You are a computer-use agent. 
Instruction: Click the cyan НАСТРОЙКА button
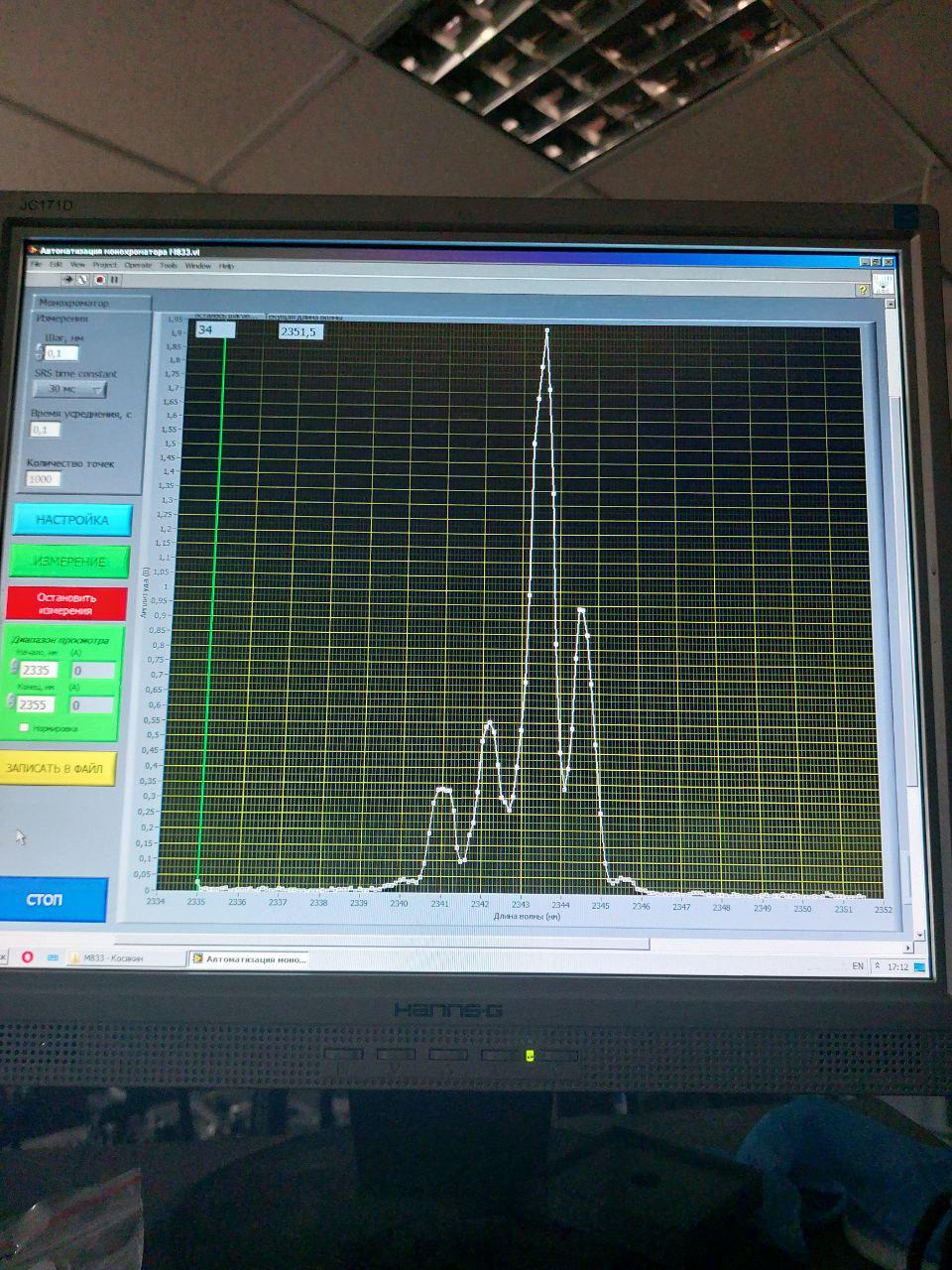[x=71, y=520]
